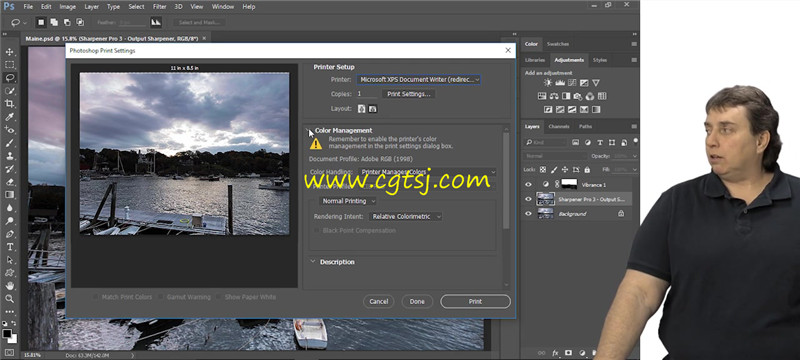Add a Levels adjustment

point(560,83)
